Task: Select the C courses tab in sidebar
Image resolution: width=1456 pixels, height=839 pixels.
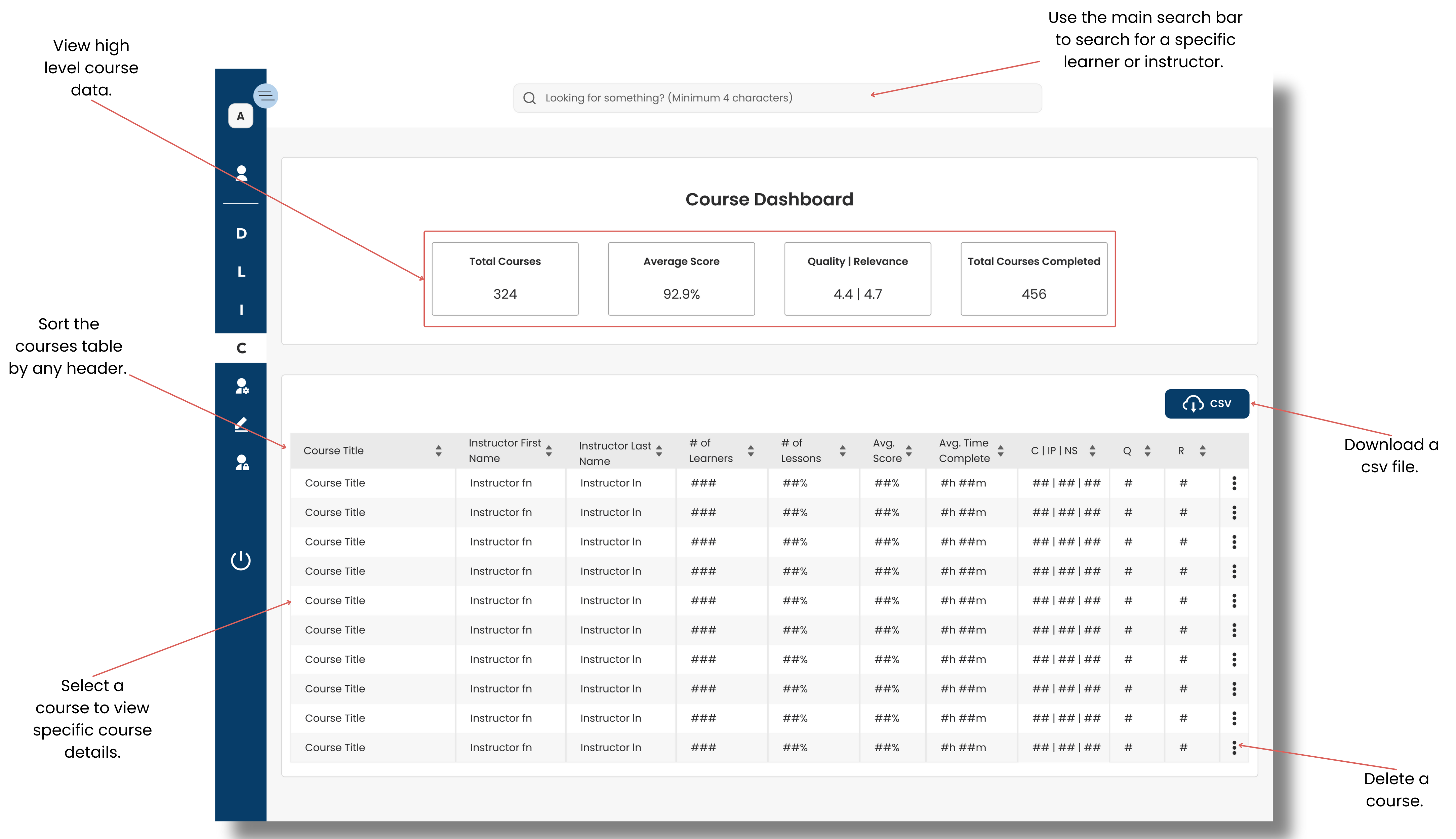Action: pyautogui.click(x=241, y=348)
